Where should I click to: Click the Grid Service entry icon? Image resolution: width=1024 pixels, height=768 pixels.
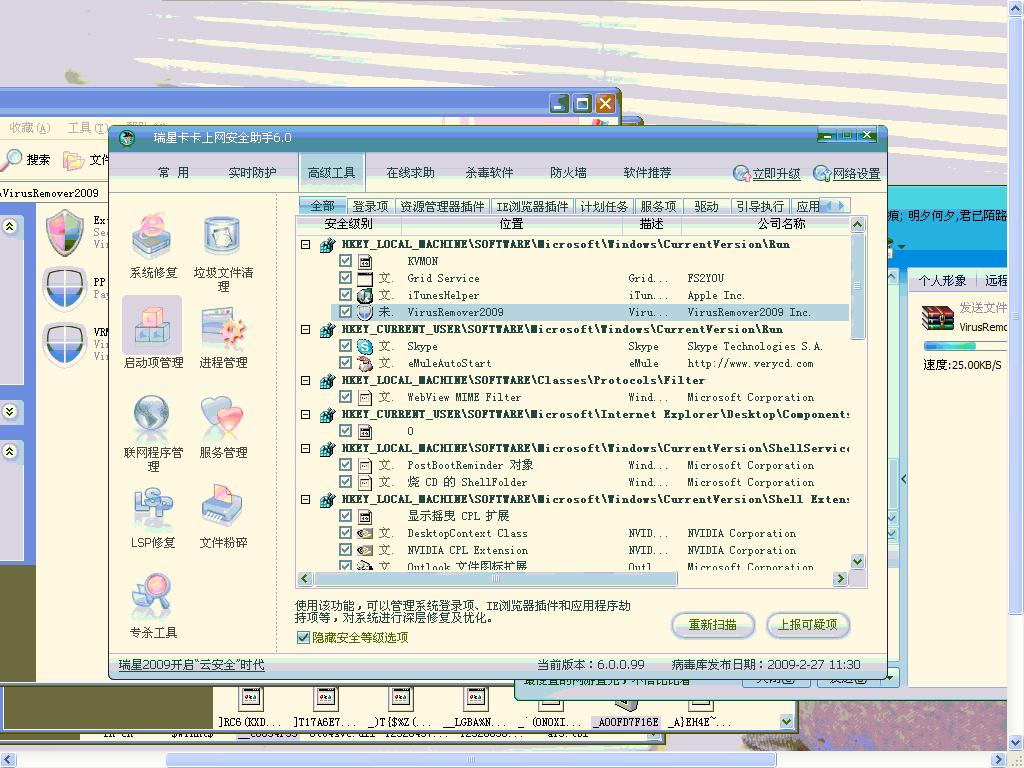coord(365,278)
